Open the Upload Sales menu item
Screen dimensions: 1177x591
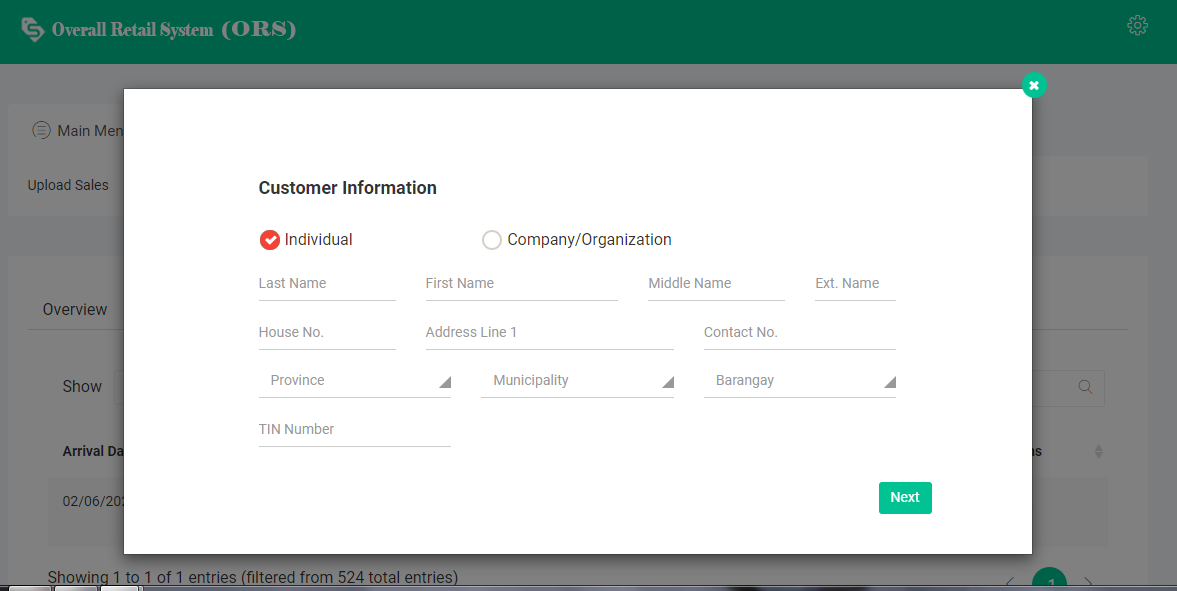pyautogui.click(x=68, y=185)
